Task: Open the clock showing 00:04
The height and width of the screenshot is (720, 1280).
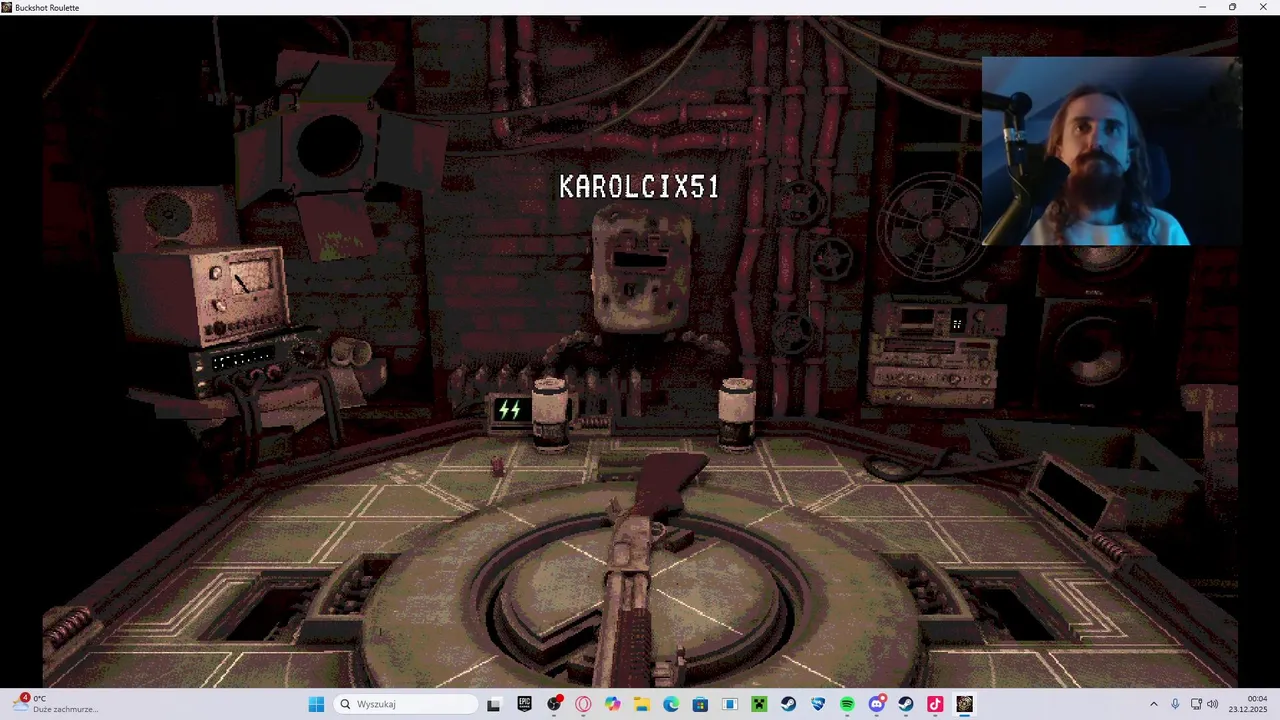Action: click(1249, 704)
